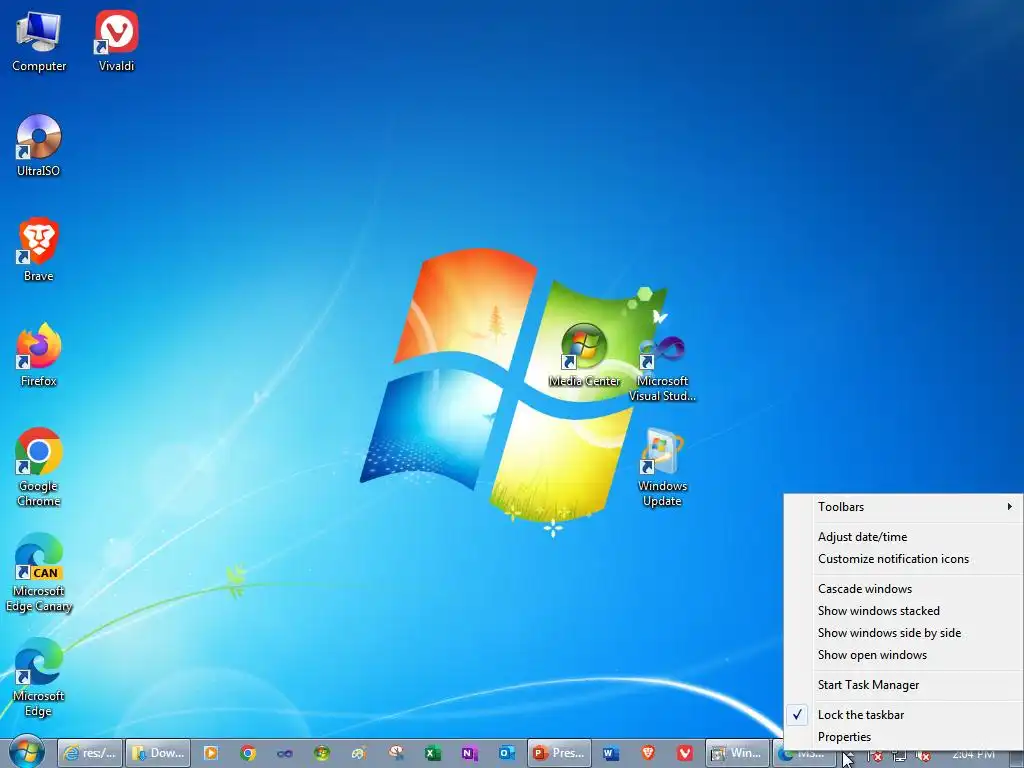The width and height of the screenshot is (1024, 768).
Task: Select the Firefox desktop shortcut
Action: [x=39, y=356]
